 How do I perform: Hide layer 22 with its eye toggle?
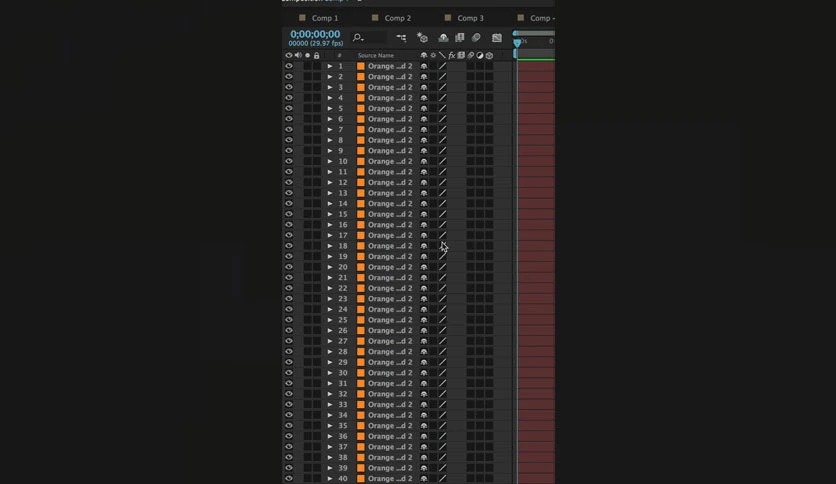click(x=288, y=288)
